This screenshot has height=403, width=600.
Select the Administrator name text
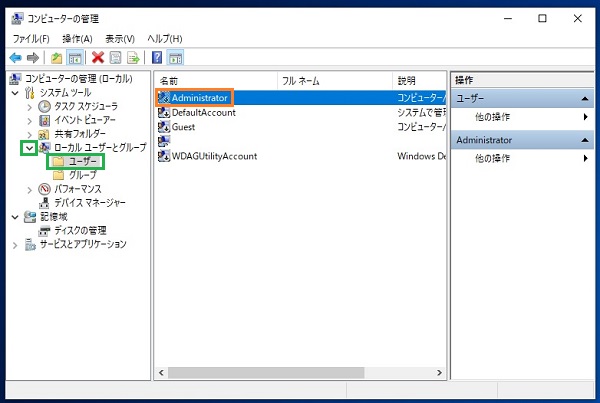pyautogui.click(x=199, y=98)
